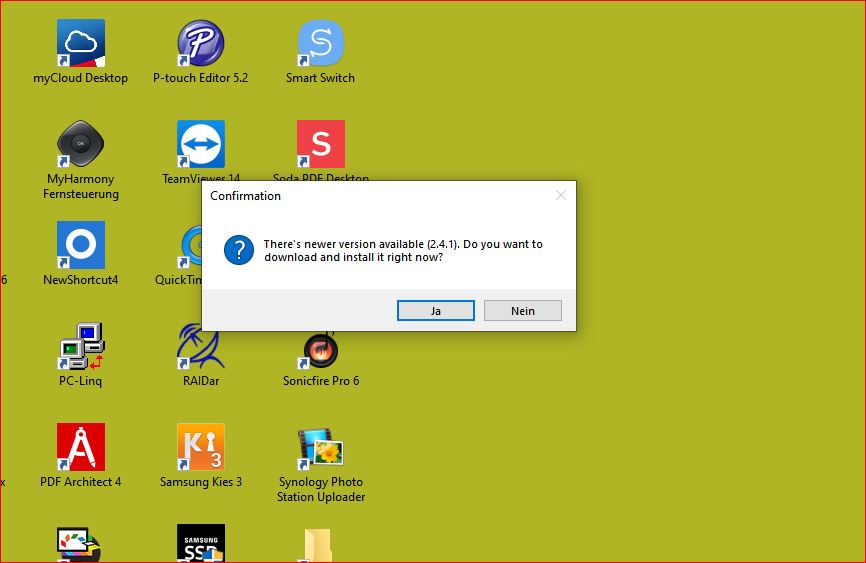Image resolution: width=866 pixels, height=563 pixels.
Task: Select the PDF Architect 4 icon
Action: pos(81,448)
